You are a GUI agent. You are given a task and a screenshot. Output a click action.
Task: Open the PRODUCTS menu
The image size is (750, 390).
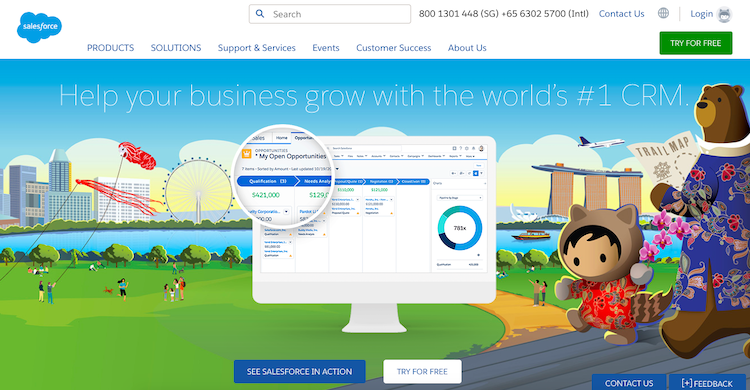click(x=110, y=48)
